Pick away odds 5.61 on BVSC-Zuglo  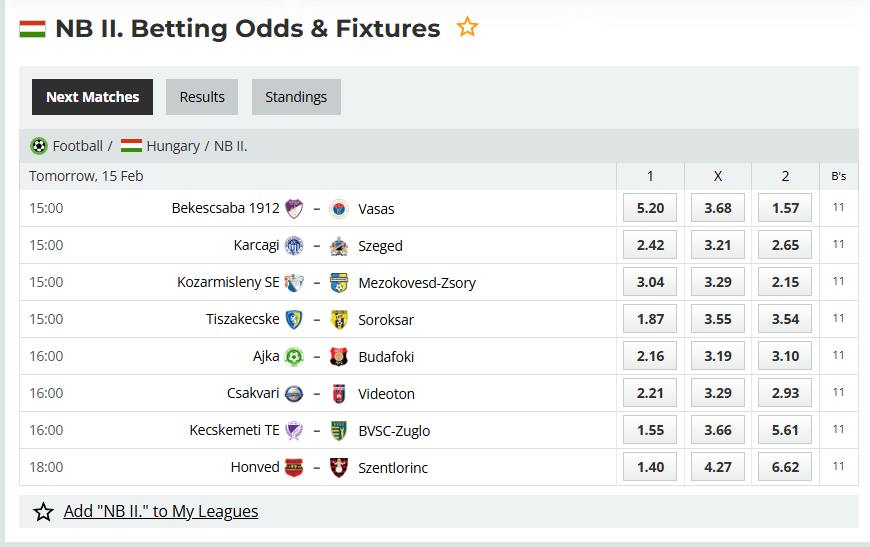pos(785,430)
